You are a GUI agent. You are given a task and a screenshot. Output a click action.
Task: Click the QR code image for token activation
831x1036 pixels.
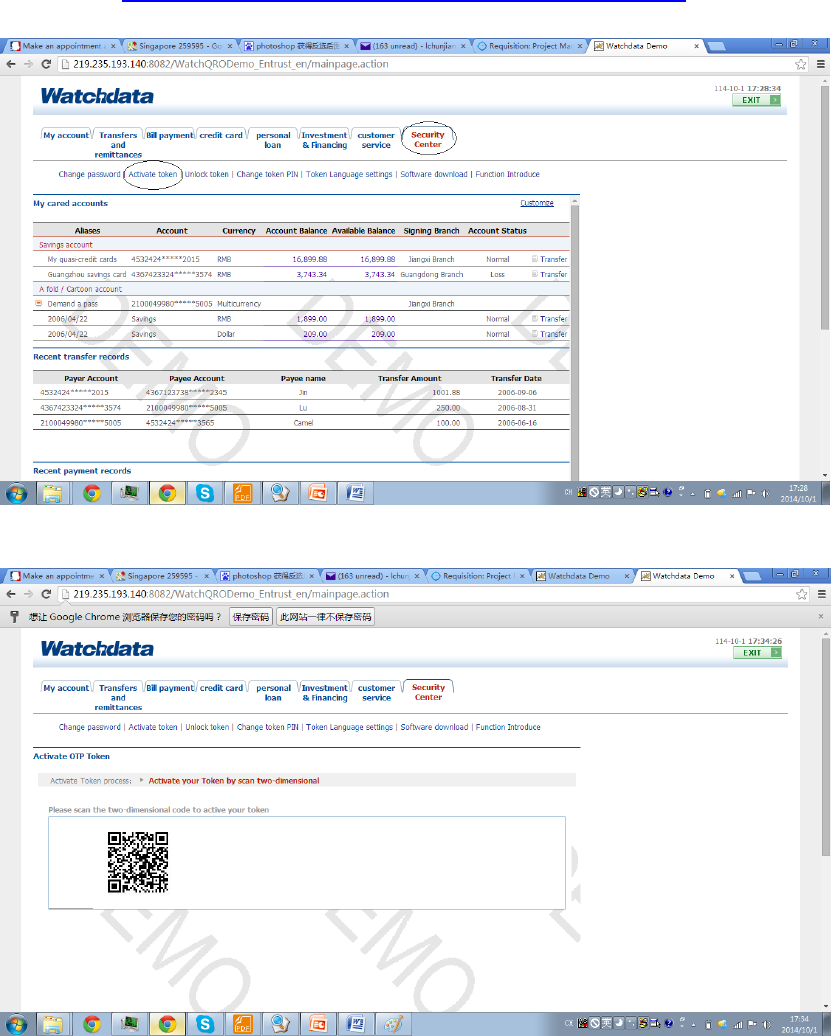pos(138,862)
